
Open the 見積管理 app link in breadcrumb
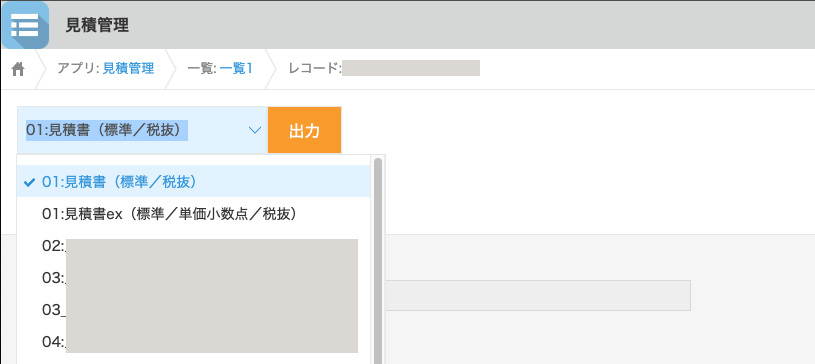point(128,69)
